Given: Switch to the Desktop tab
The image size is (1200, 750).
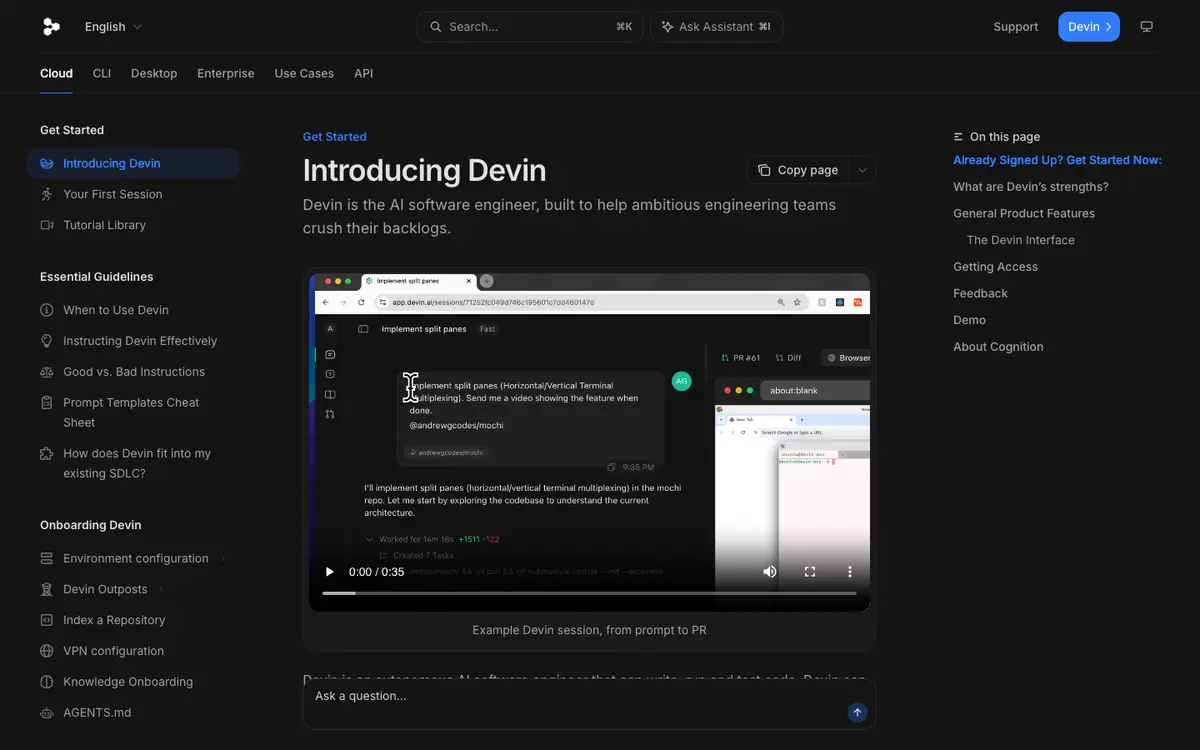Looking at the screenshot, I should click(x=154, y=73).
